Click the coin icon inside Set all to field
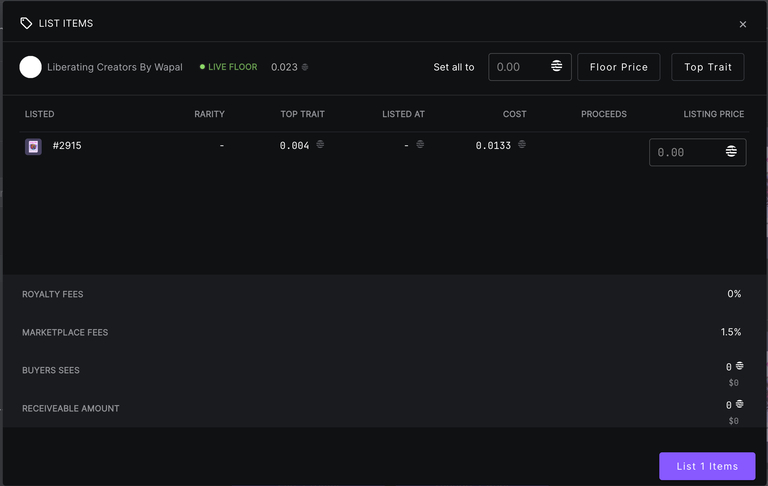 point(557,67)
